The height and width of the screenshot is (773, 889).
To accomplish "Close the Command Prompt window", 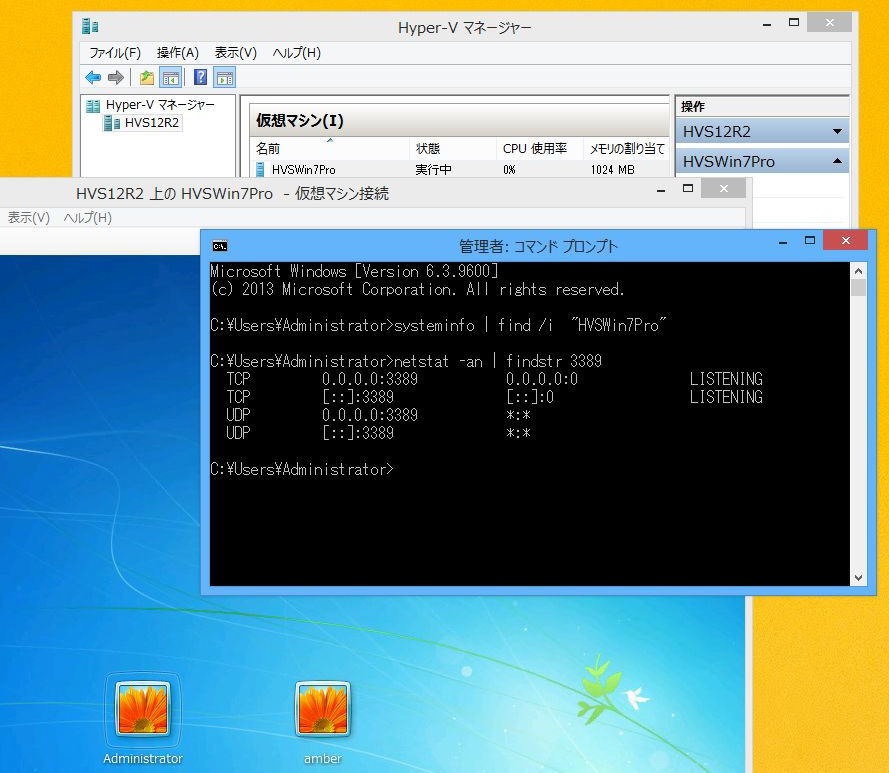I will coord(845,240).
